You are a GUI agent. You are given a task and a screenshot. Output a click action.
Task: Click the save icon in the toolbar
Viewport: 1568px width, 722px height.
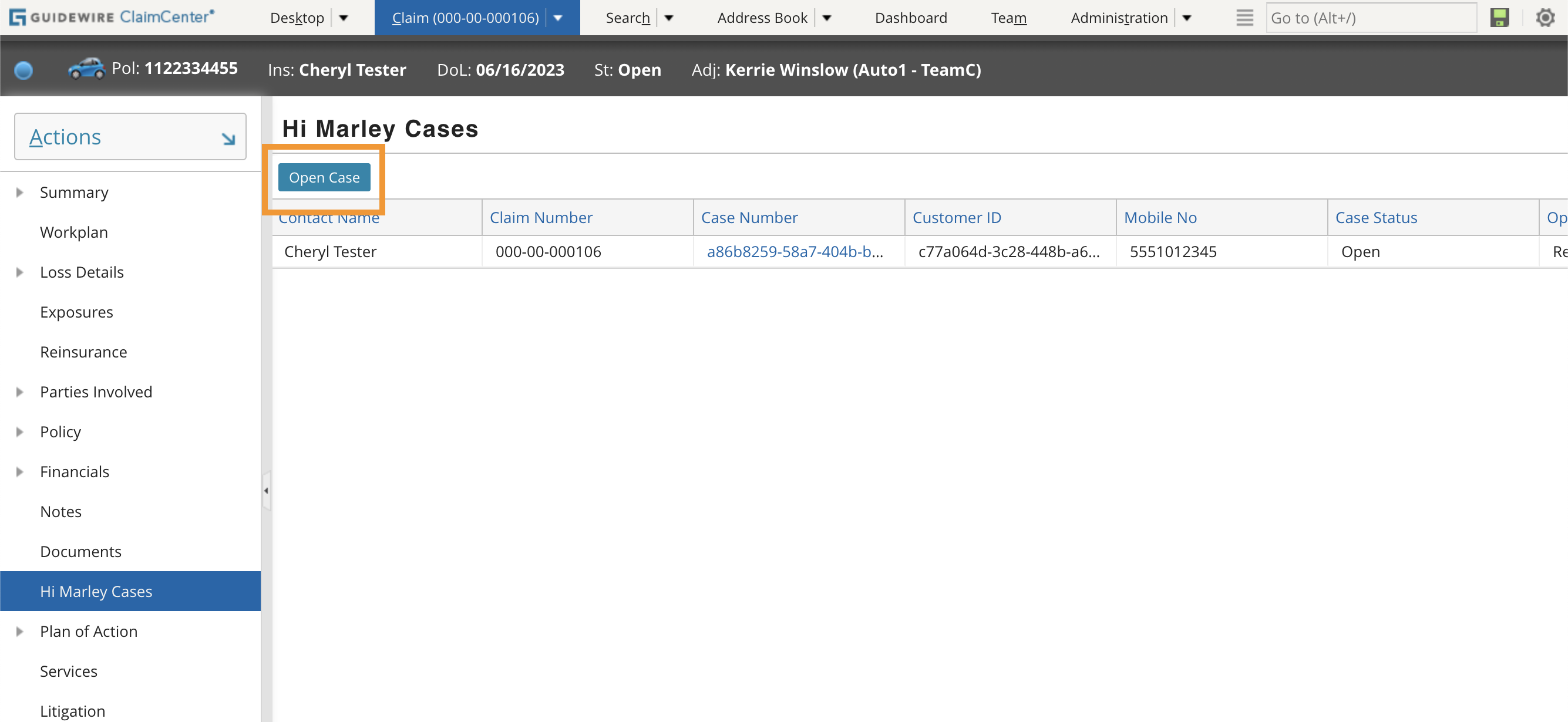click(1499, 18)
